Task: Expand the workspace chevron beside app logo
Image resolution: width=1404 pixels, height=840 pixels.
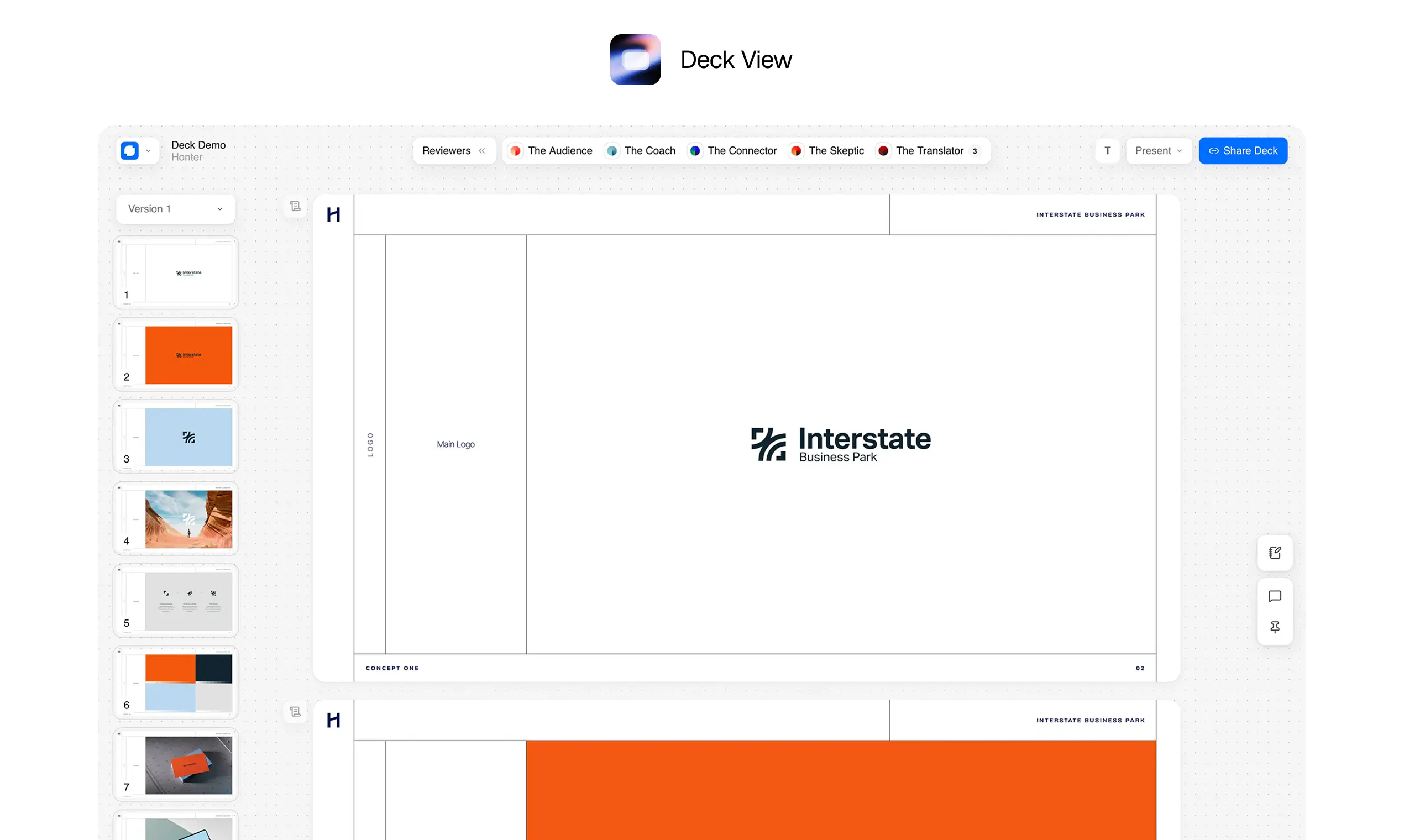Action: point(148,151)
